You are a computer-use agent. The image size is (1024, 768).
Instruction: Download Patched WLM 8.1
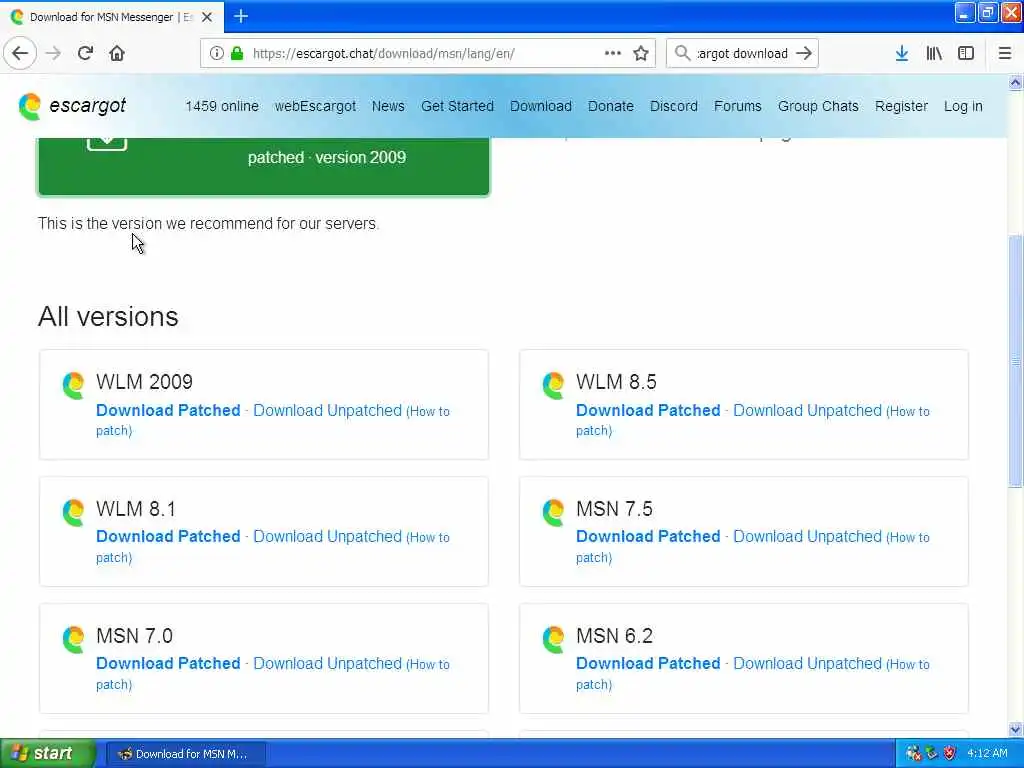[168, 537]
